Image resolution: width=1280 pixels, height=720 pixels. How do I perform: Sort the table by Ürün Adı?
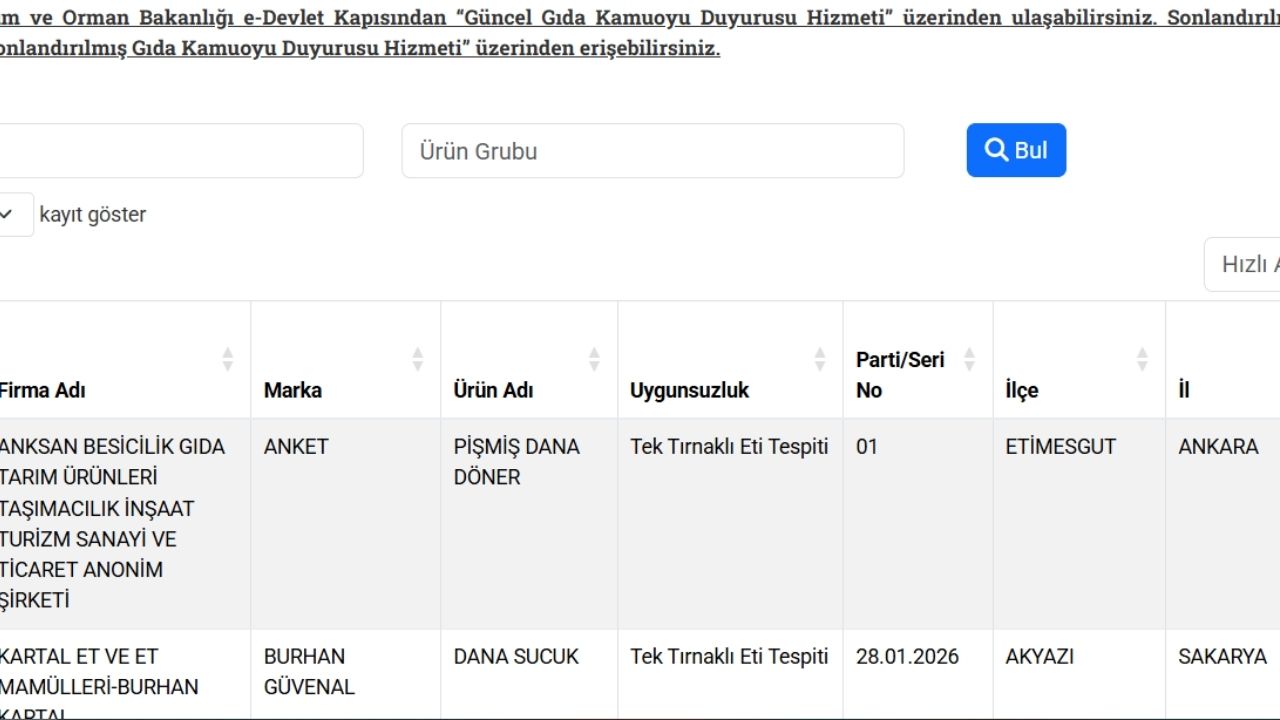[x=595, y=359]
